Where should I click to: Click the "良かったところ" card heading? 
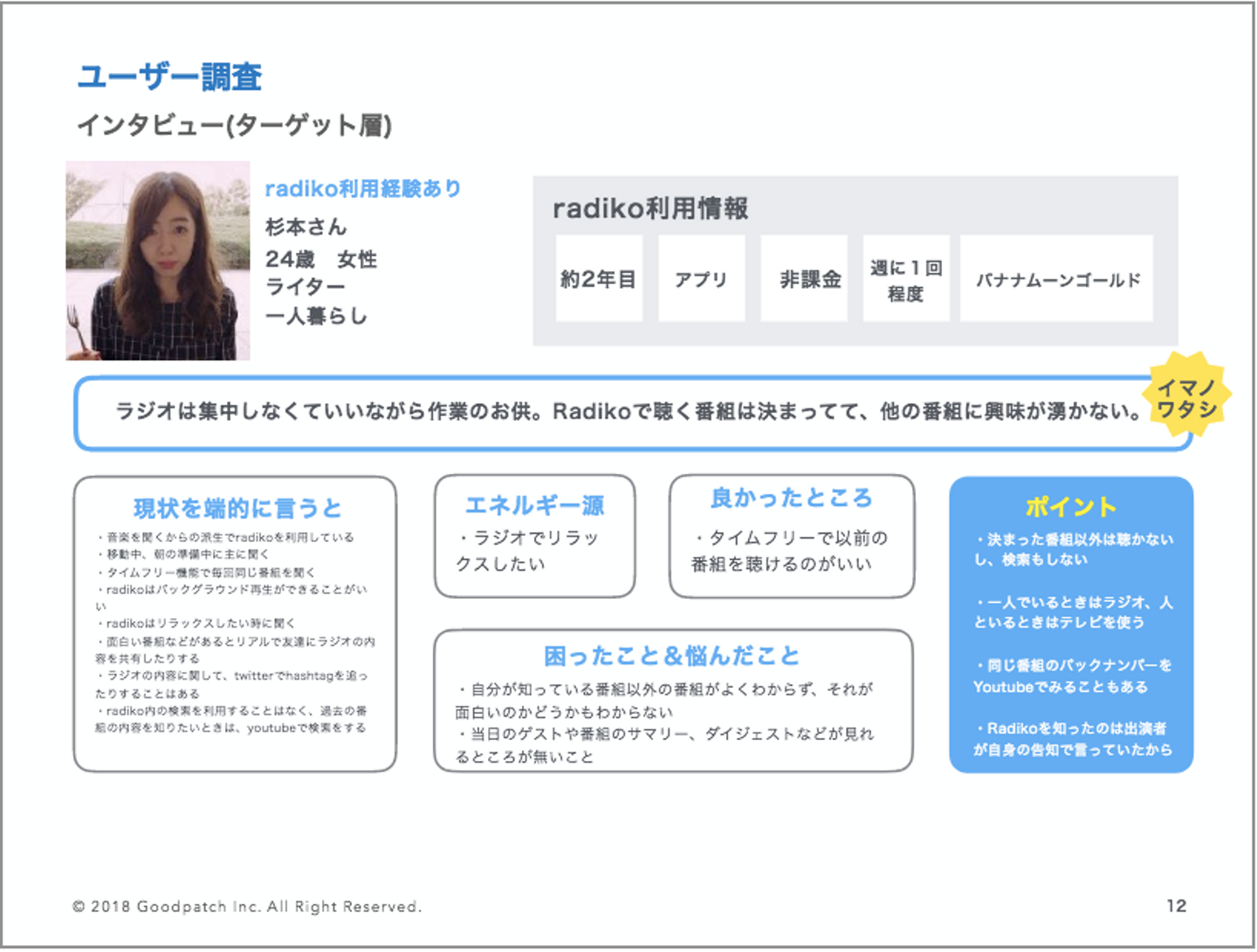click(791, 497)
